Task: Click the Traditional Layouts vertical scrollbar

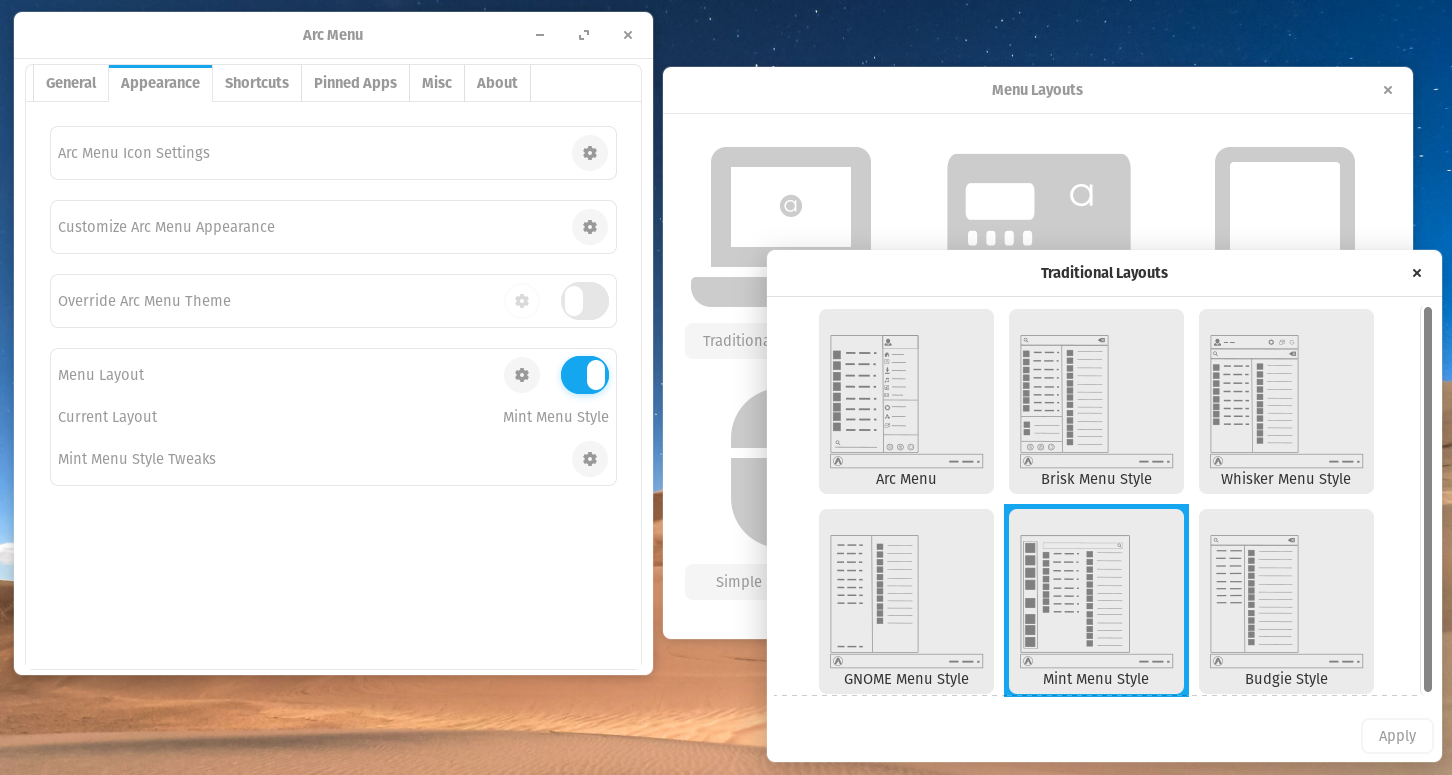Action: pyautogui.click(x=1427, y=500)
